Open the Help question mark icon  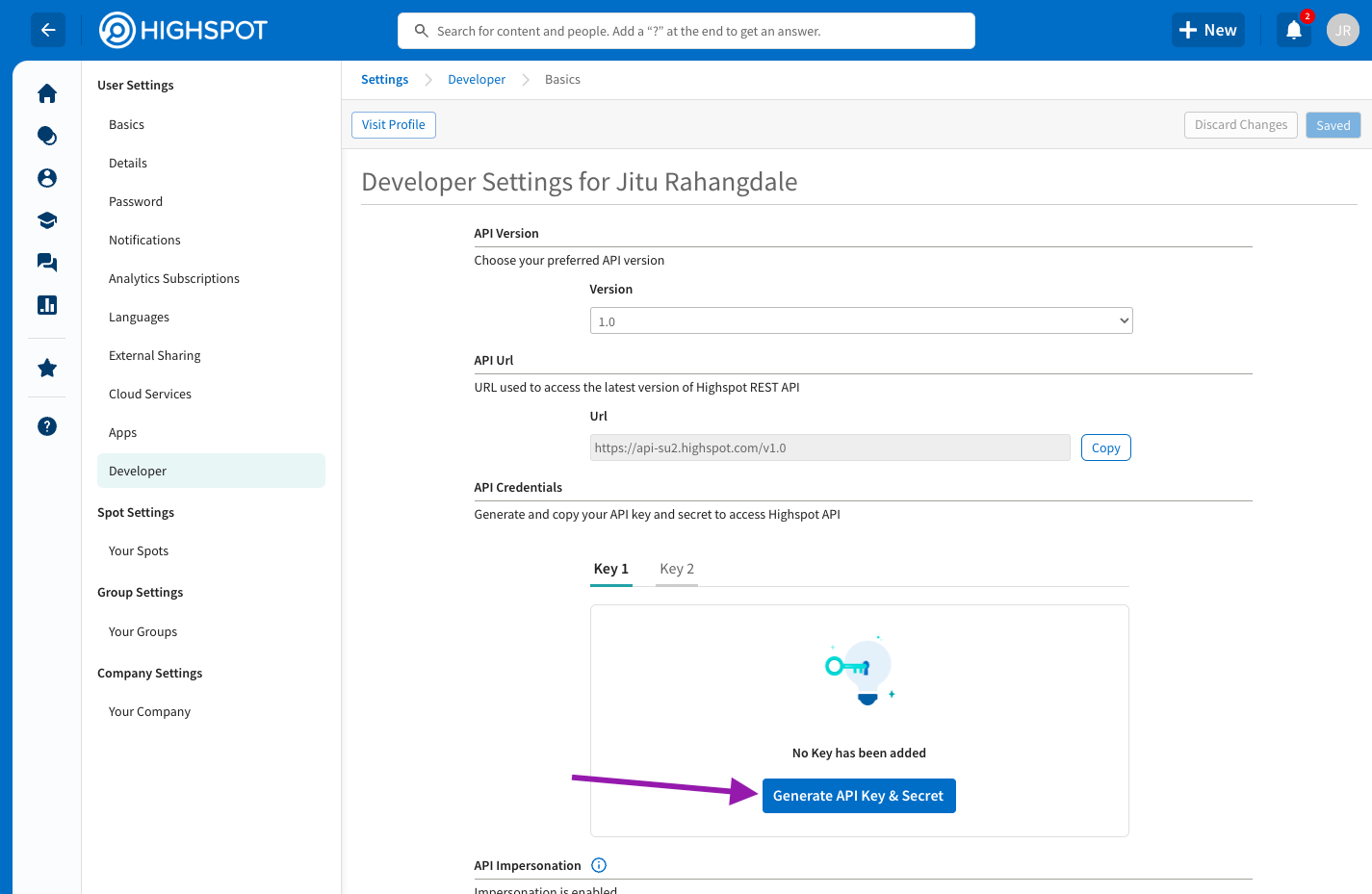point(47,426)
